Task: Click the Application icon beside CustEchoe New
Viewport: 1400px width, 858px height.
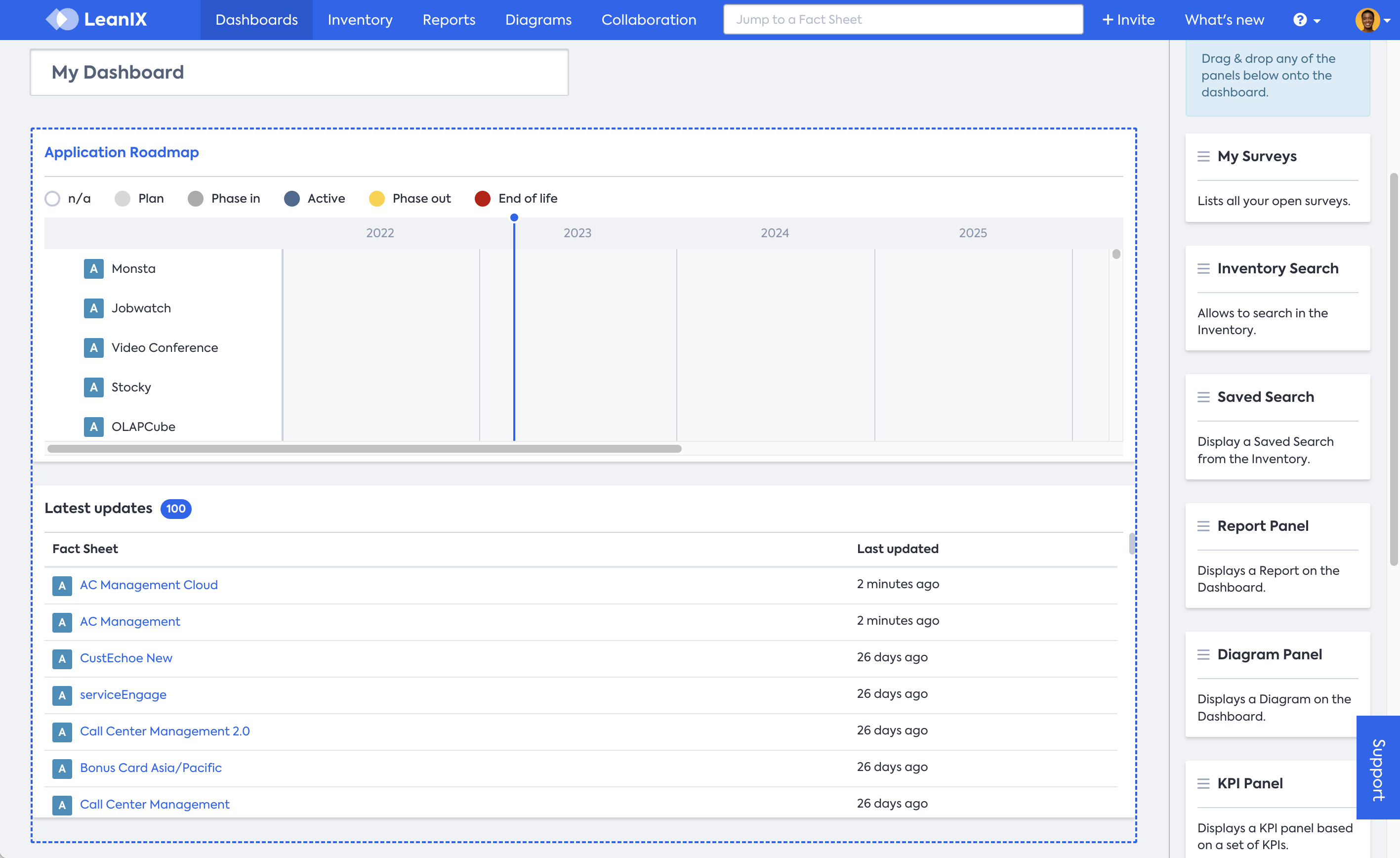Action: (62, 658)
